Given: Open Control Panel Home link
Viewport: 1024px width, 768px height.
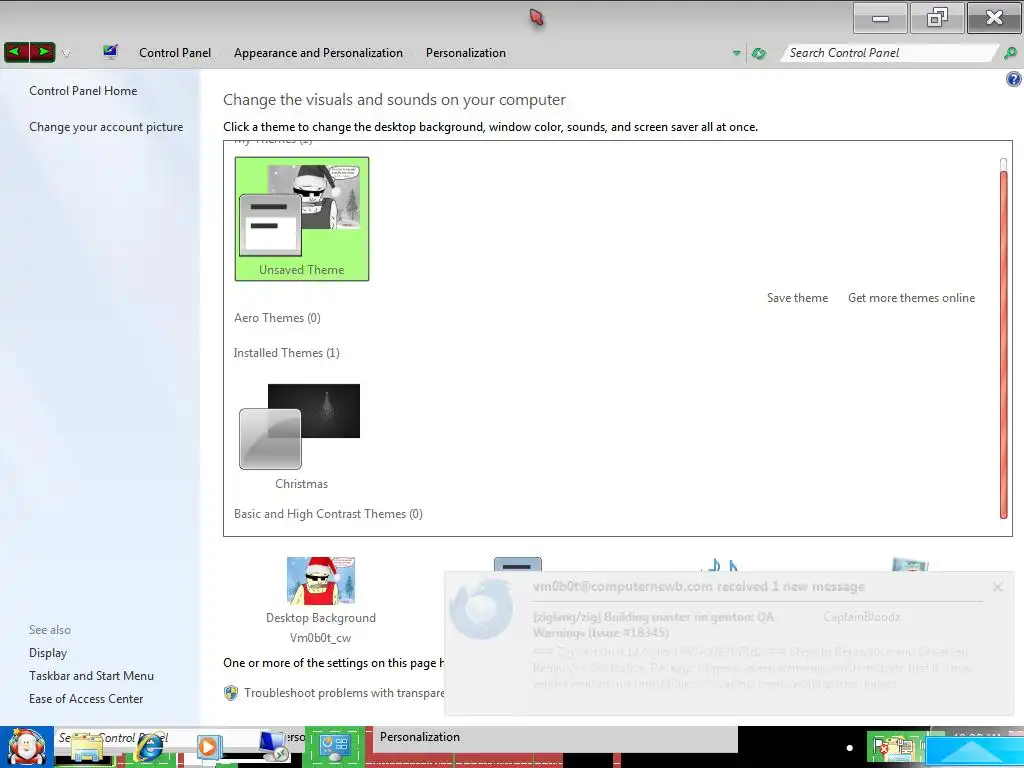Looking at the screenshot, I should 83,91.
